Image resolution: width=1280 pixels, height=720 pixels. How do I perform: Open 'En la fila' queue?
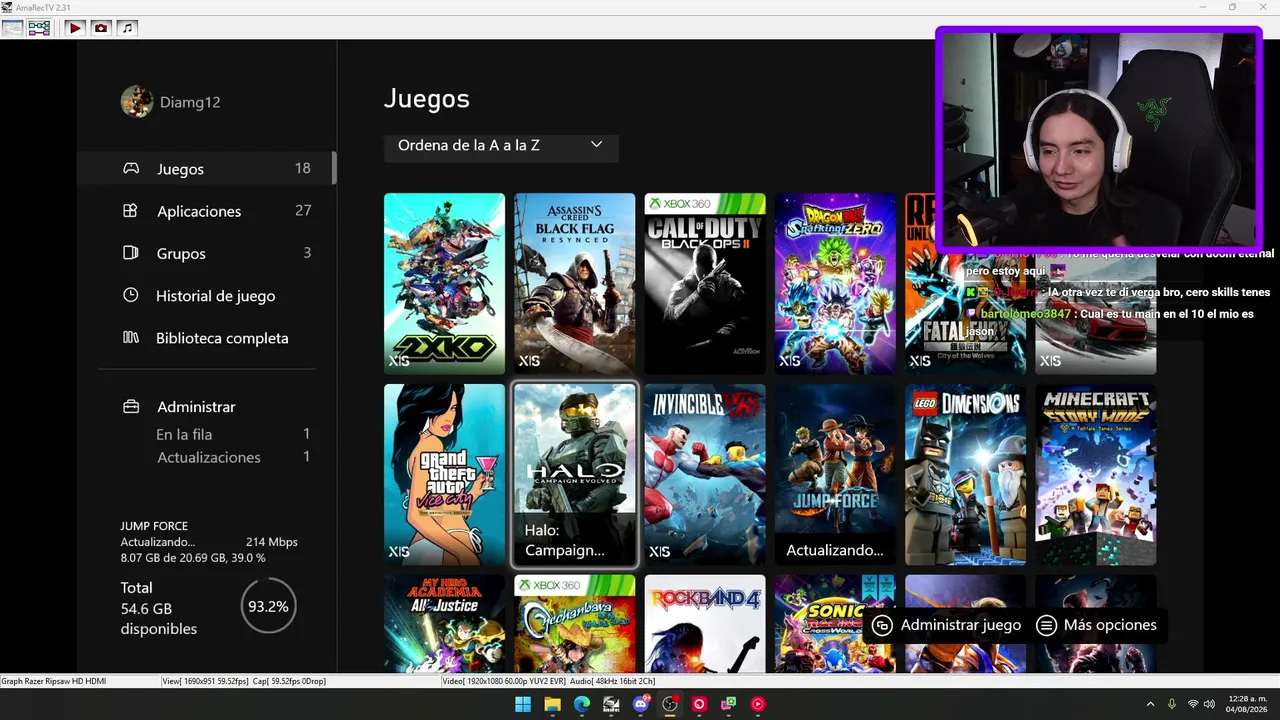(x=232, y=434)
